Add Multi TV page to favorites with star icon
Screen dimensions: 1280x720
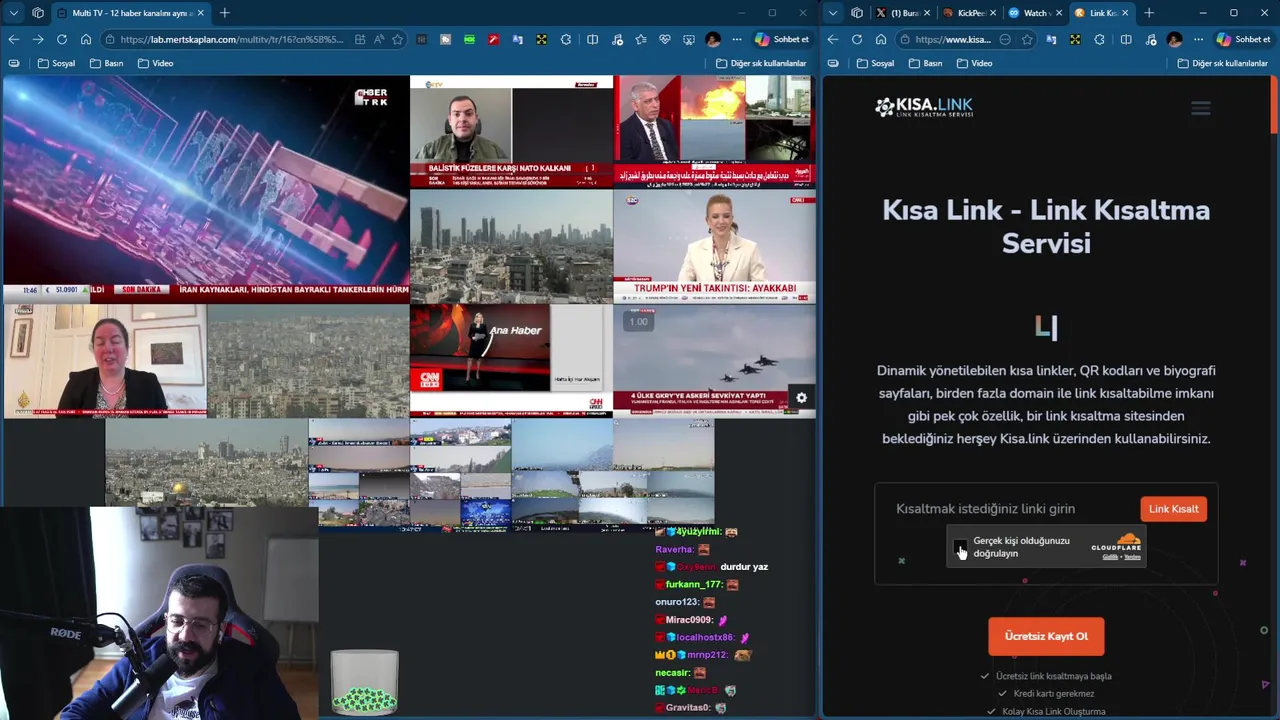(x=397, y=39)
